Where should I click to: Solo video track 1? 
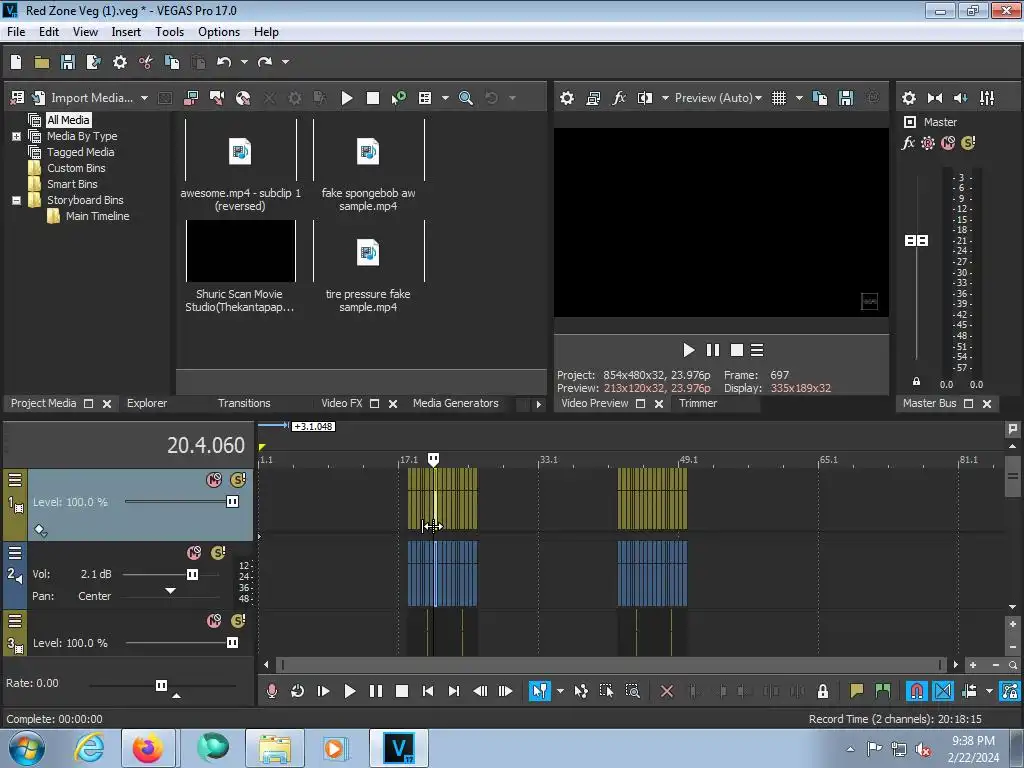(237, 480)
